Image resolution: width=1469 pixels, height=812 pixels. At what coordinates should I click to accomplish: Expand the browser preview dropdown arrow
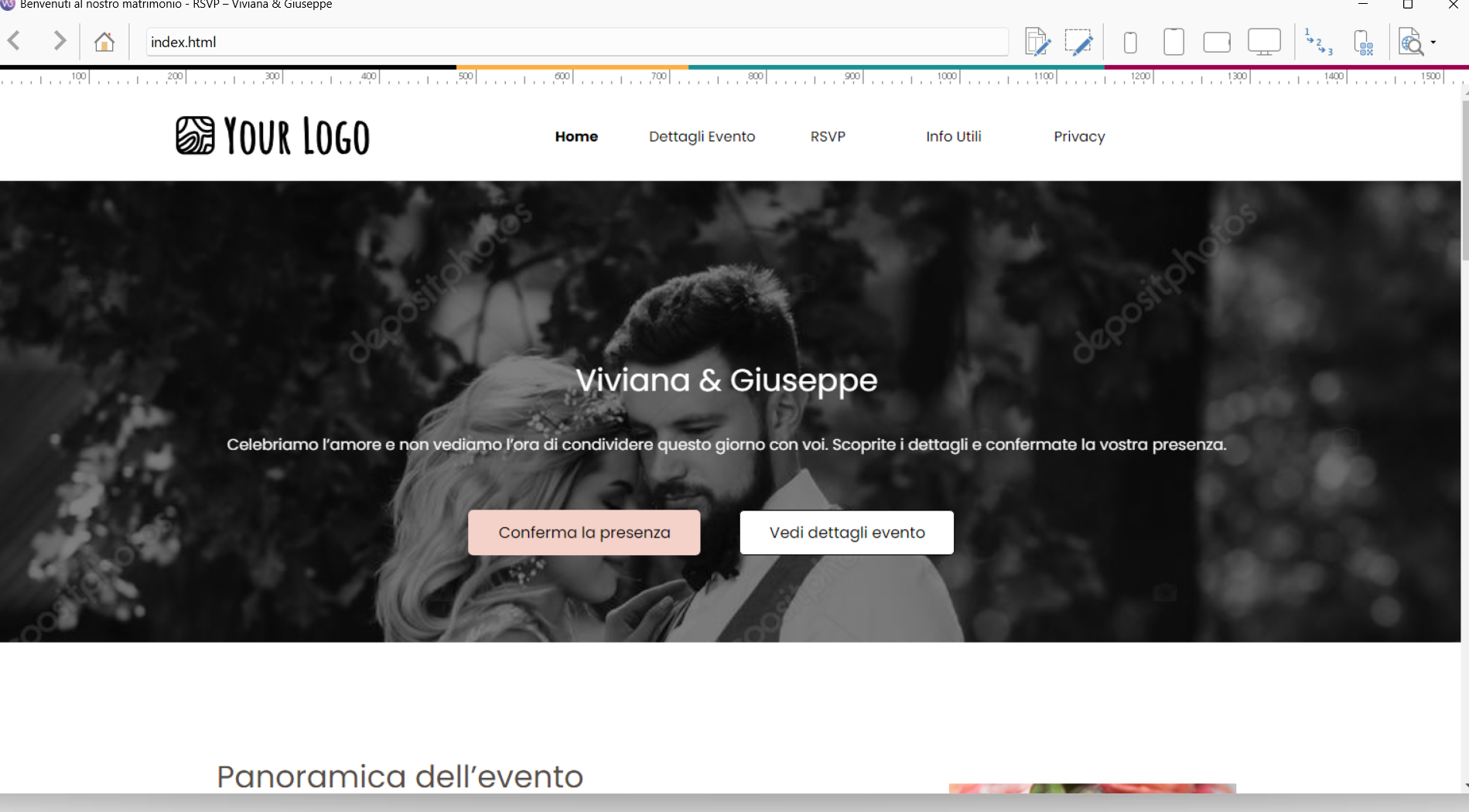(1433, 43)
